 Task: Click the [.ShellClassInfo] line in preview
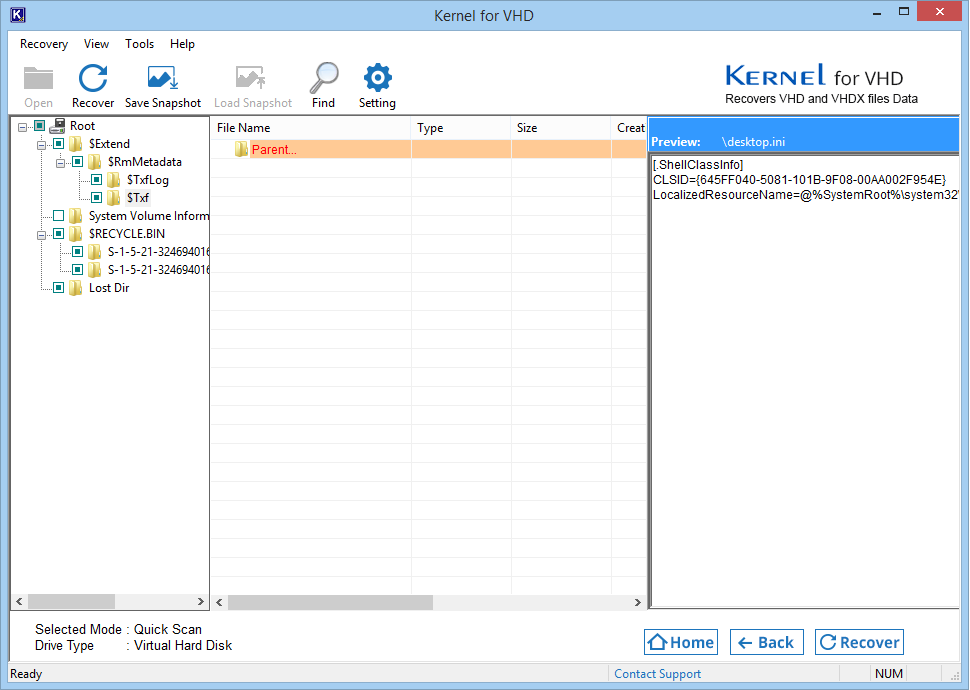[698, 165]
